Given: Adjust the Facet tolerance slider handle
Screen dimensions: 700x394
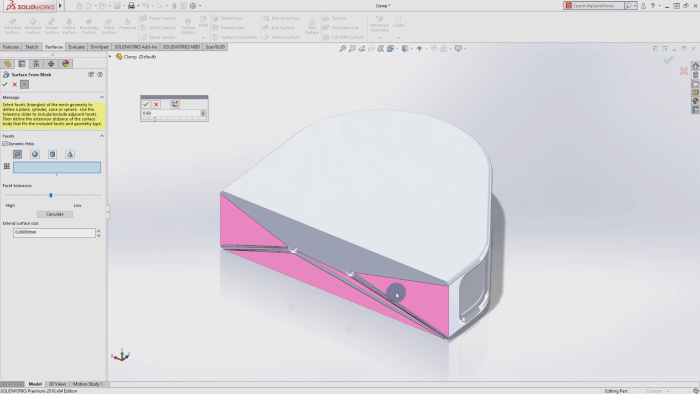Looking at the screenshot, I should pyautogui.click(x=51, y=195).
